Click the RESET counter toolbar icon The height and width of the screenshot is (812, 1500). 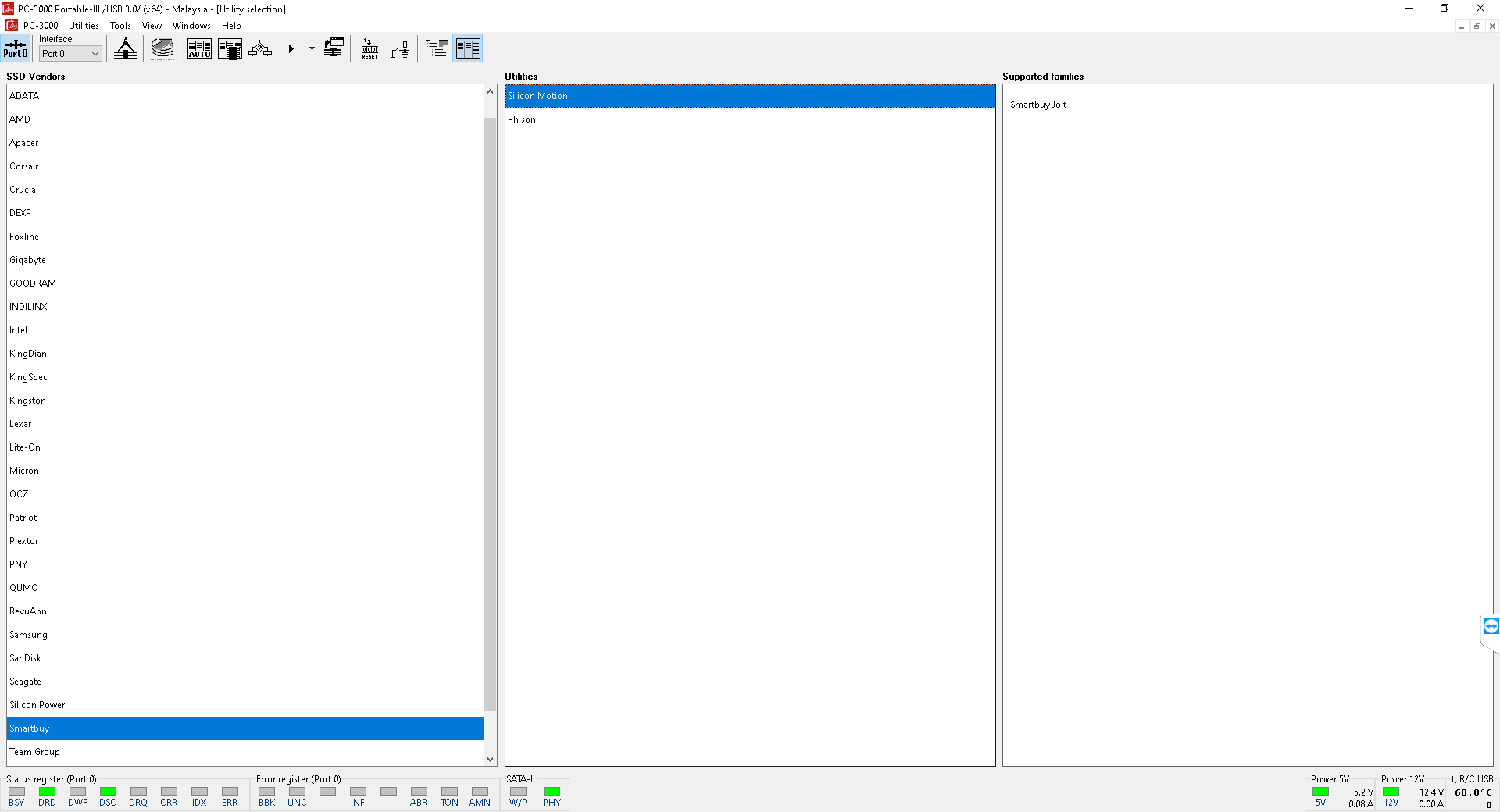370,49
